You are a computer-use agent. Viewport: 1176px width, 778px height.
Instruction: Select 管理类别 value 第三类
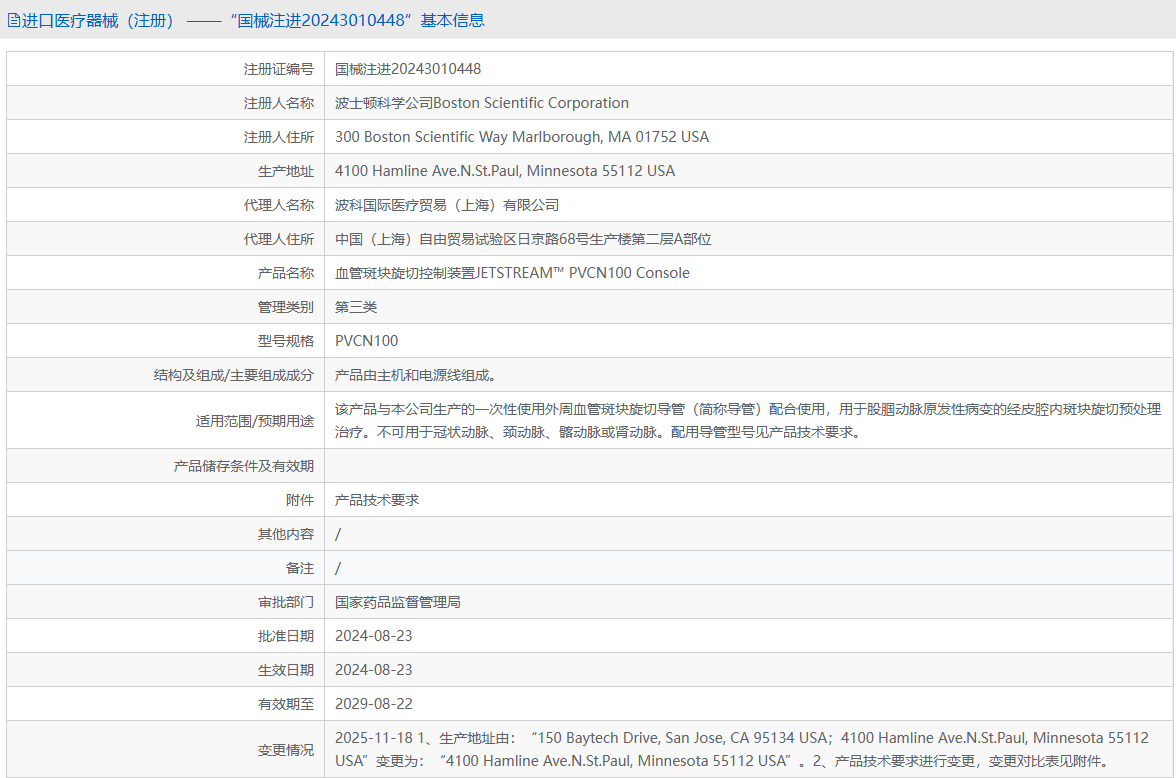[x=356, y=307]
